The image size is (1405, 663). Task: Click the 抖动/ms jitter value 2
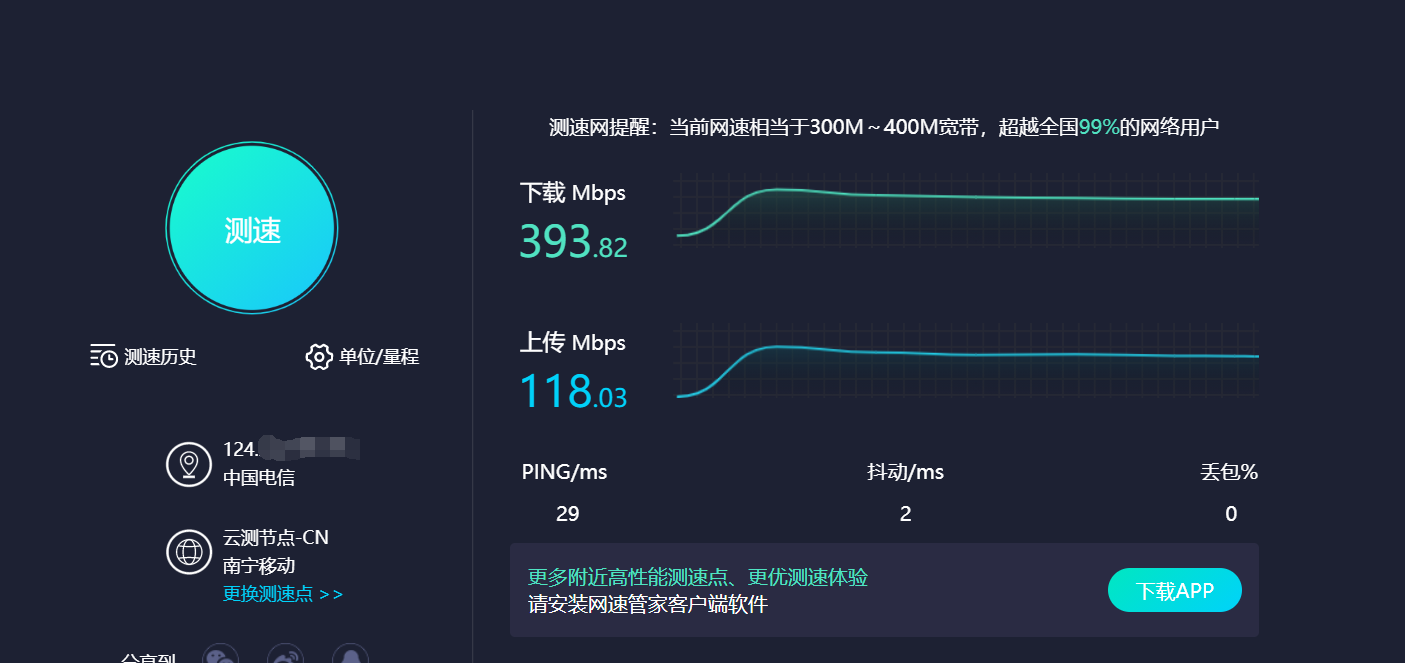(905, 514)
